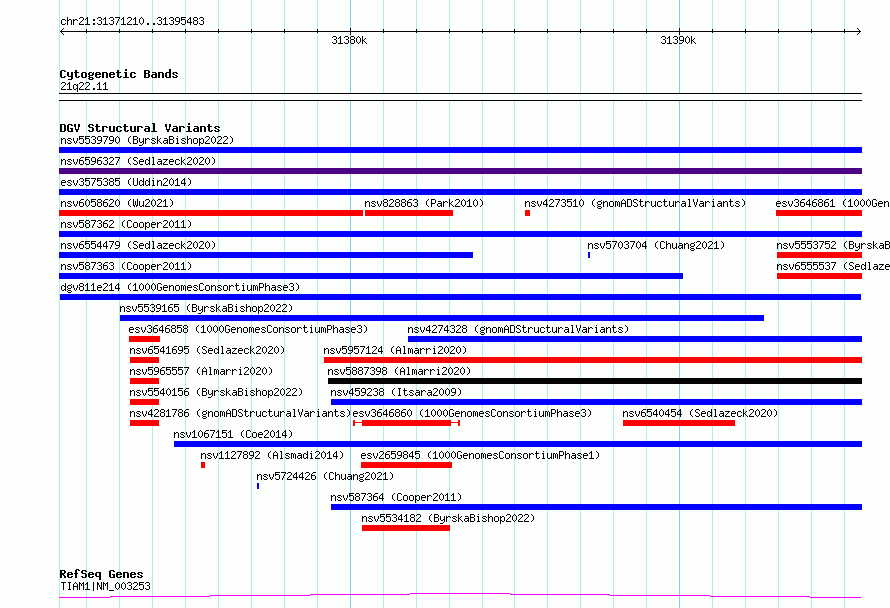890x608 pixels.
Task: Click the 31390k ruler position
Action: click(678, 40)
